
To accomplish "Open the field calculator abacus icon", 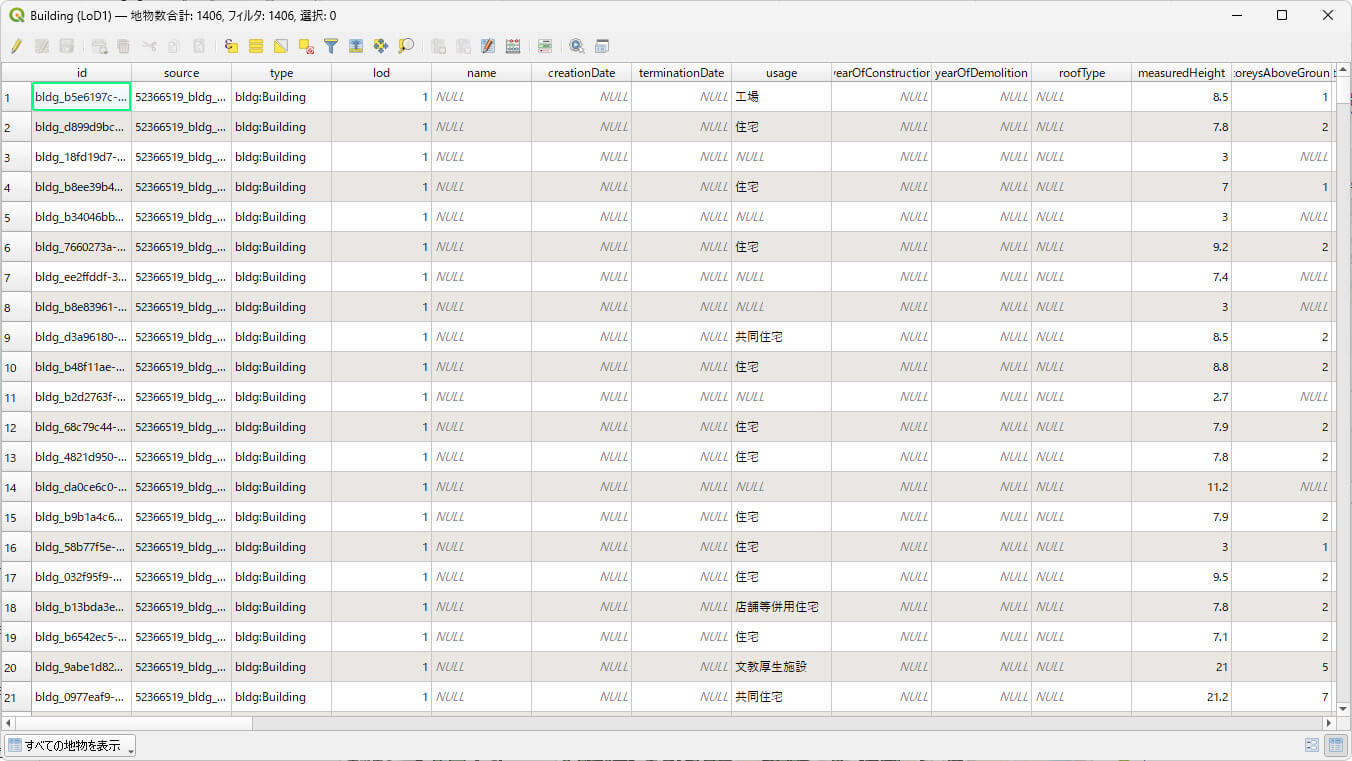I will 513,46.
